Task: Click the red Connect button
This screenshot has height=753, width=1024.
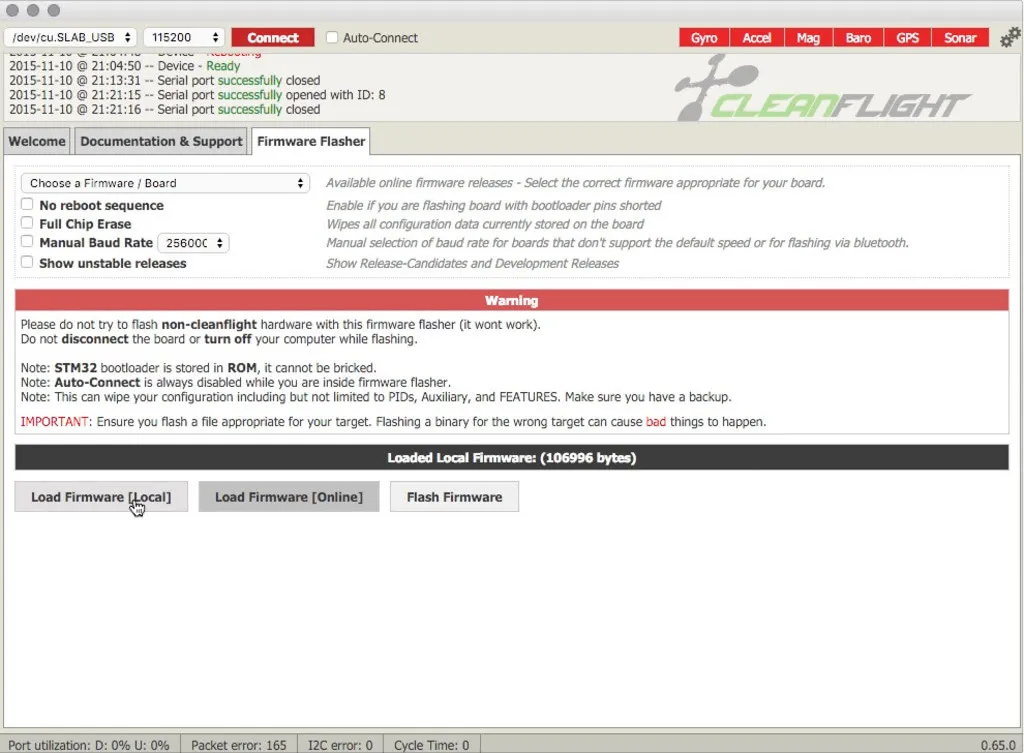Action: click(273, 38)
